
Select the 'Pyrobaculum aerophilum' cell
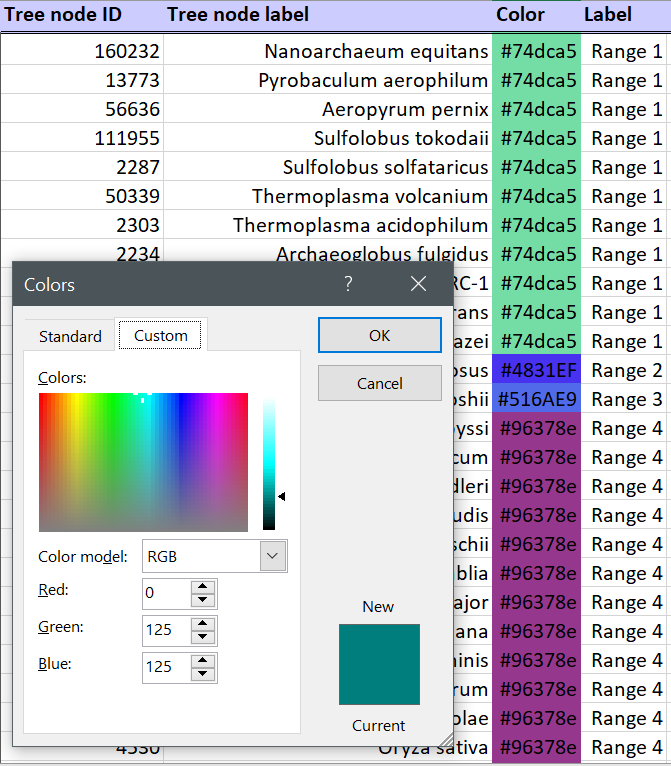click(x=328, y=80)
